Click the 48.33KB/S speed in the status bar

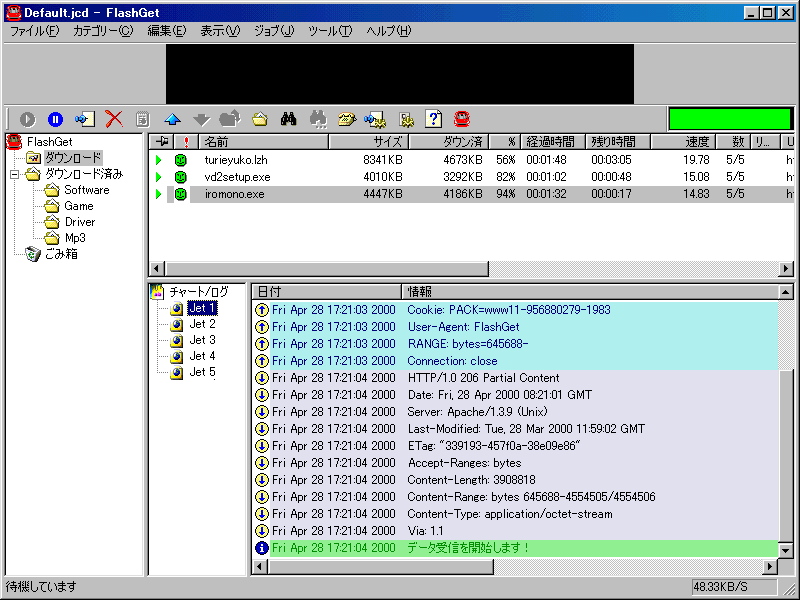pos(720,587)
